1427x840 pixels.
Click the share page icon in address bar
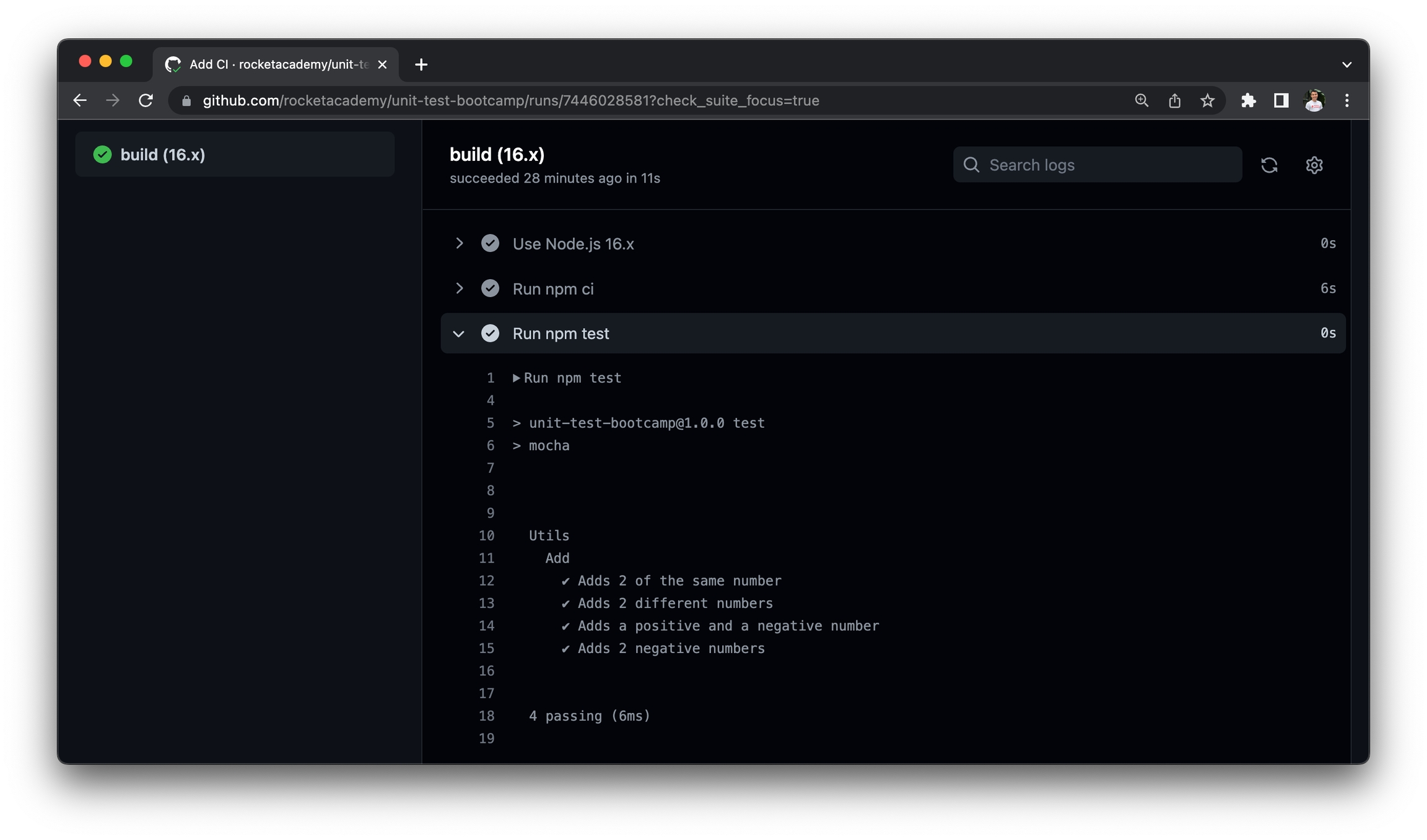coord(1174,100)
